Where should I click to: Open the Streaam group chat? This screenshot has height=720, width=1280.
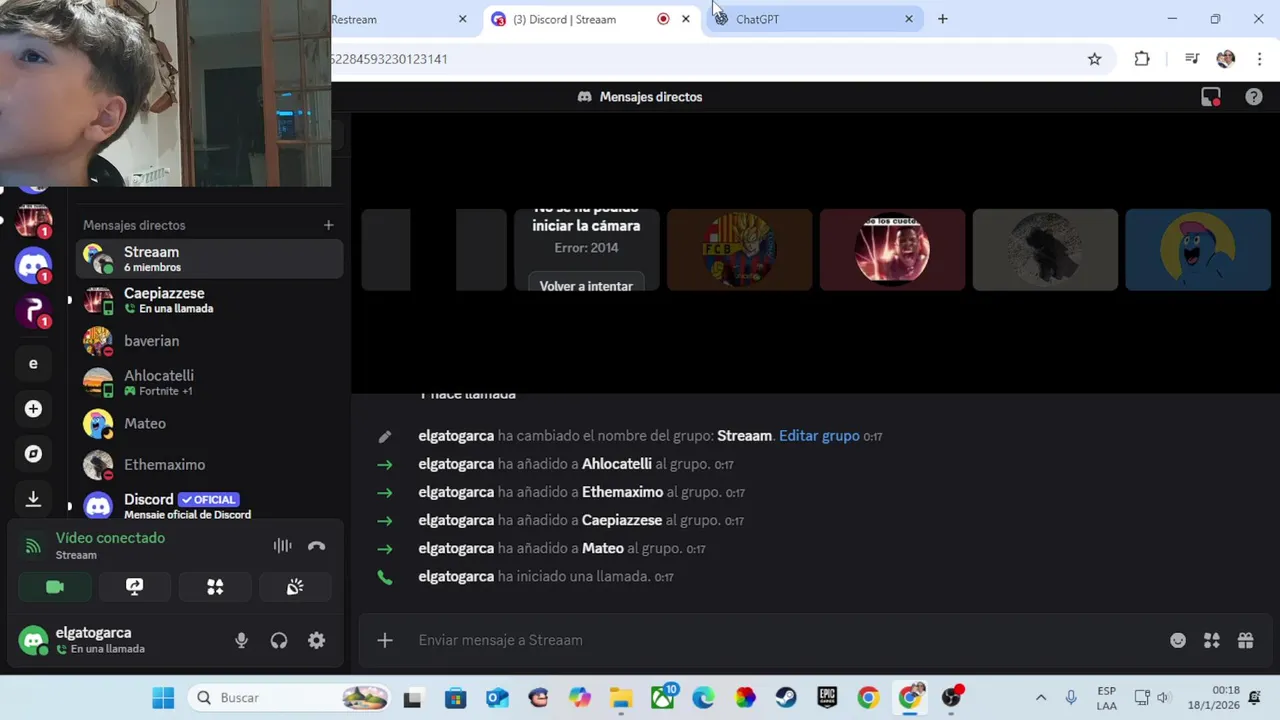point(210,259)
